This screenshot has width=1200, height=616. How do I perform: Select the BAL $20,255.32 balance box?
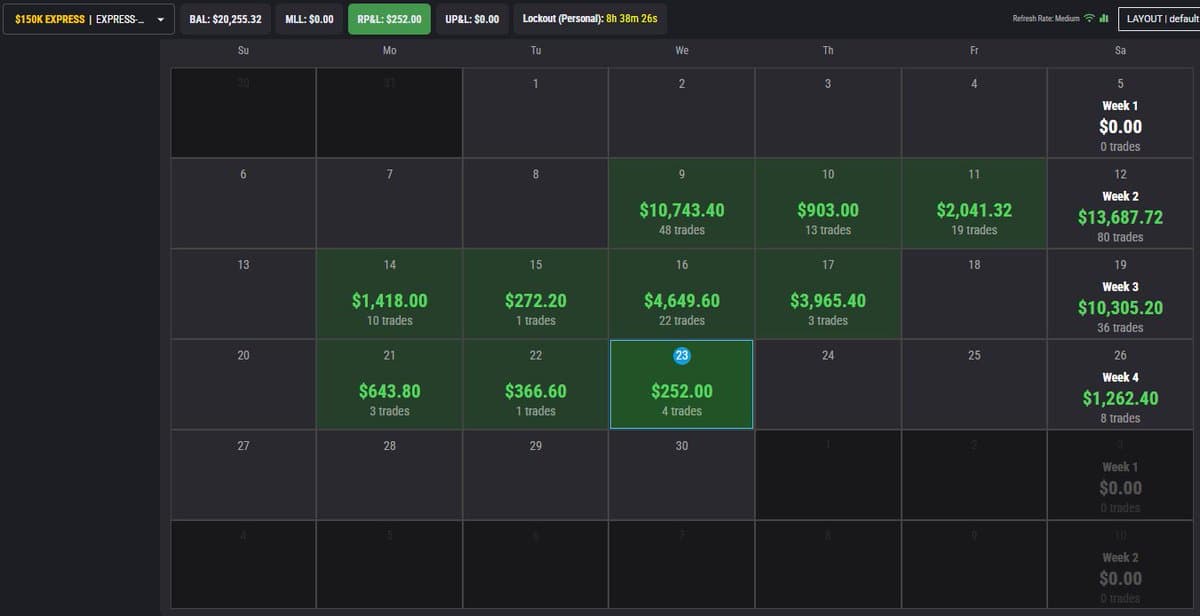[225, 19]
